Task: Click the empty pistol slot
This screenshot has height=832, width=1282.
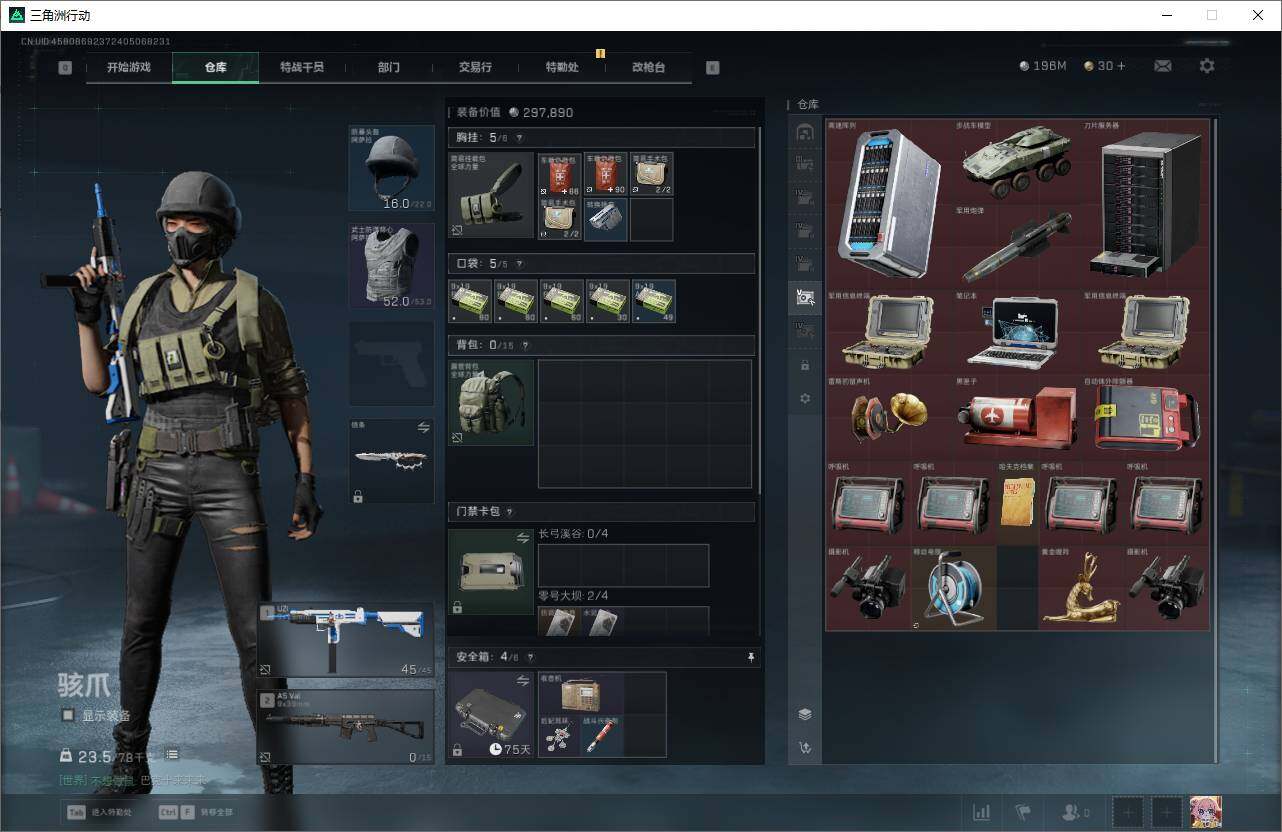Action: pyautogui.click(x=391, y=364)
